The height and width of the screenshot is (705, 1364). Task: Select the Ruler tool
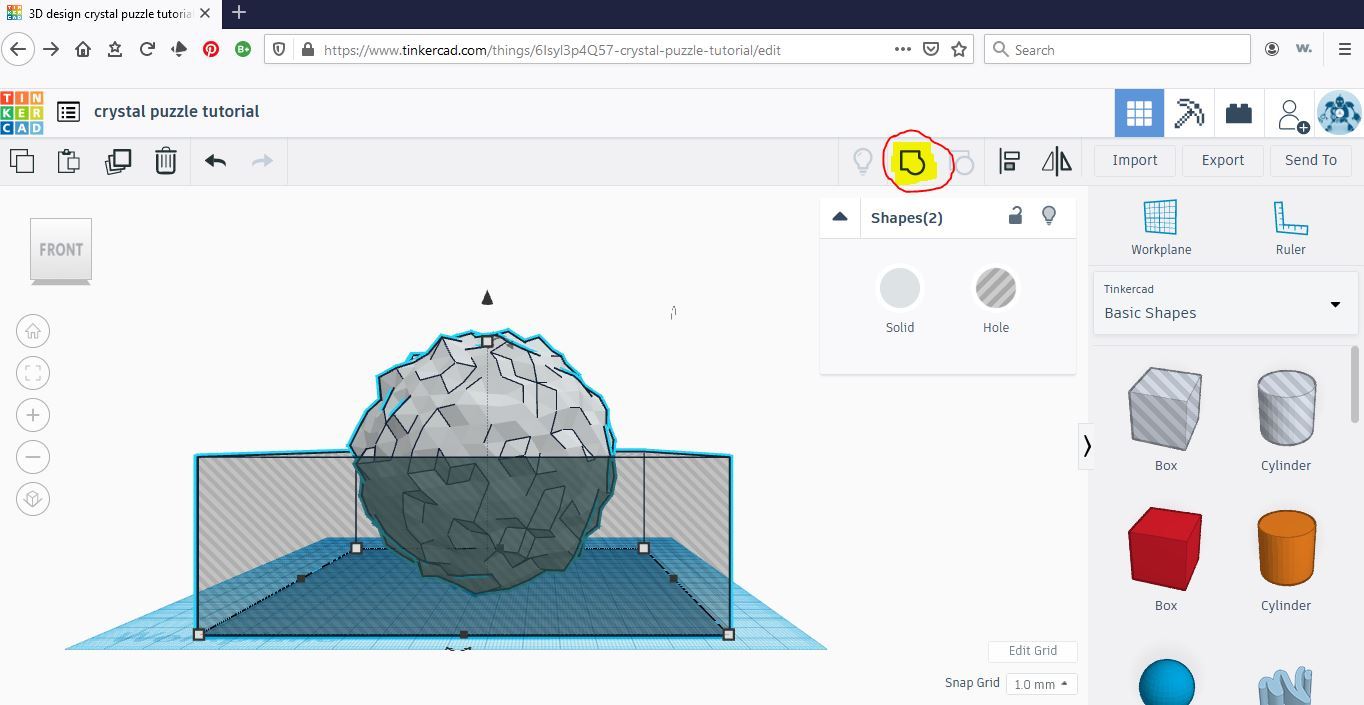click(x=1290, y=227)
